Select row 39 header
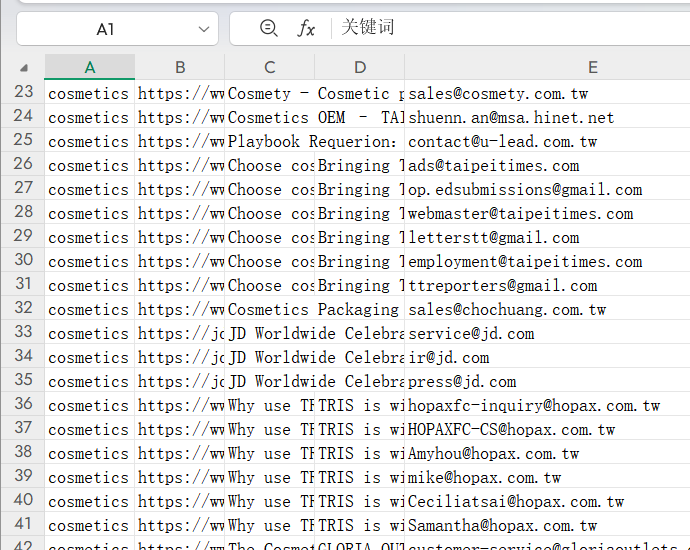This screenshot has height=550, width=690. click(23, 476)
